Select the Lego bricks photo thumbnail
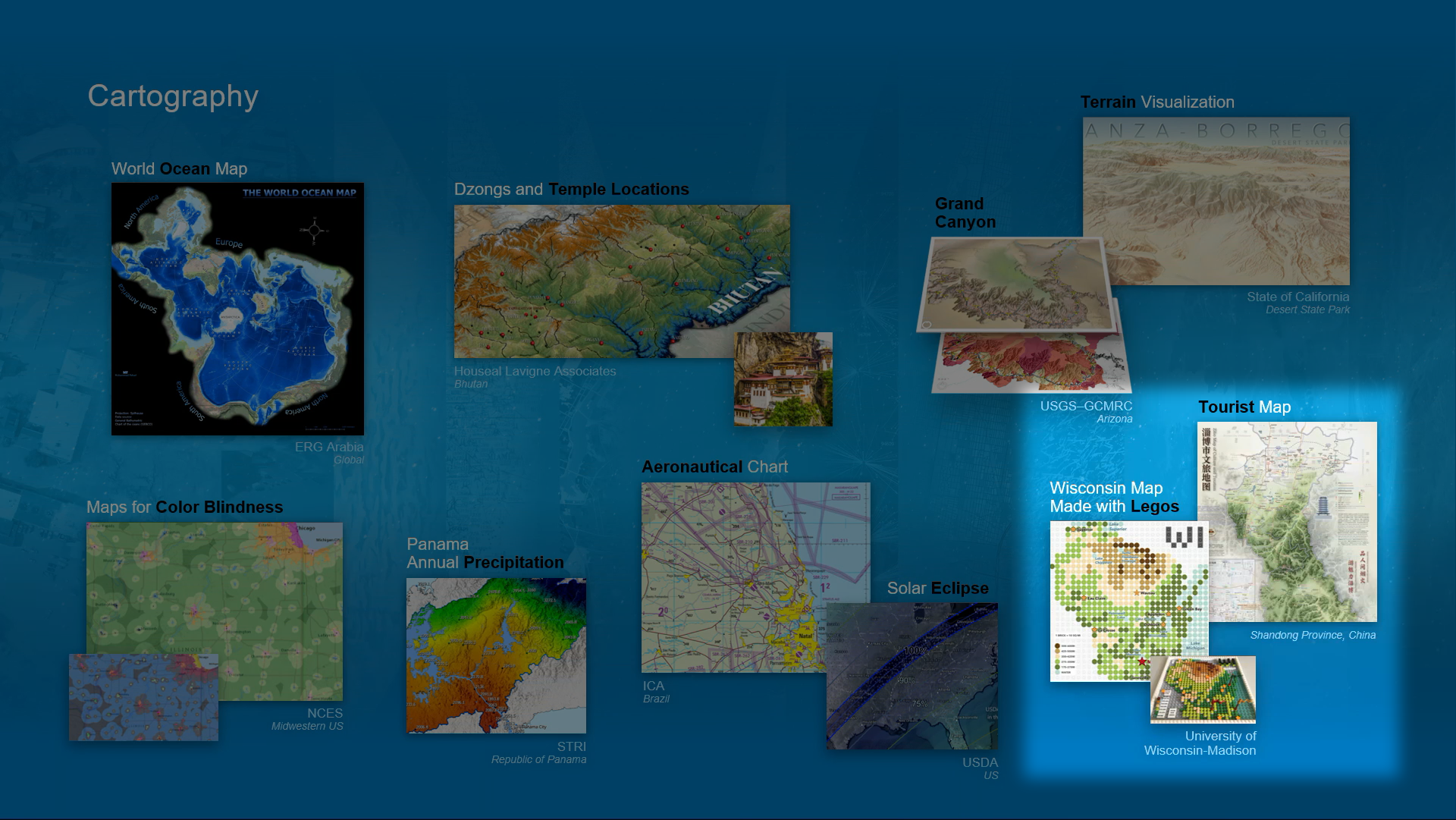 point(1203,690)
